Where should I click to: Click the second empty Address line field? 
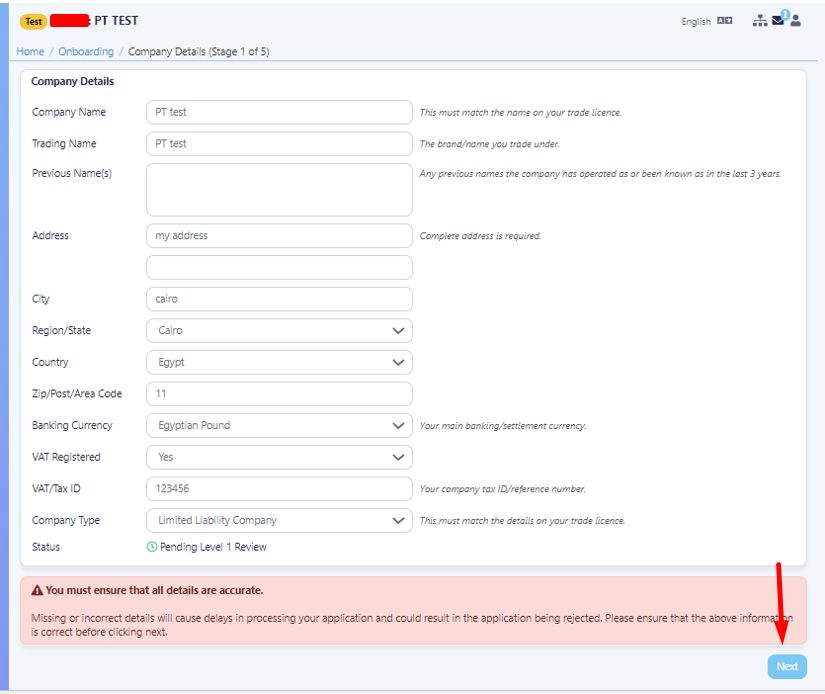coord(279,267)
